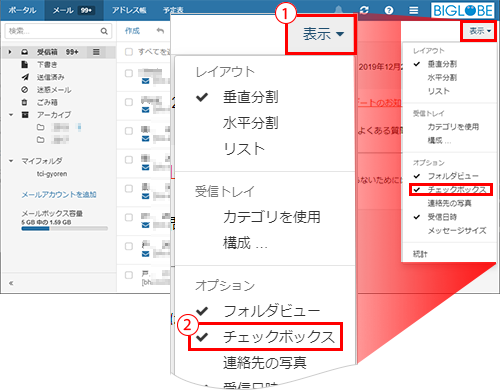Collapse the アーカイブ folder tree
Image resolution: width=500 pixels, height=390 pixels.
[11, 115]
